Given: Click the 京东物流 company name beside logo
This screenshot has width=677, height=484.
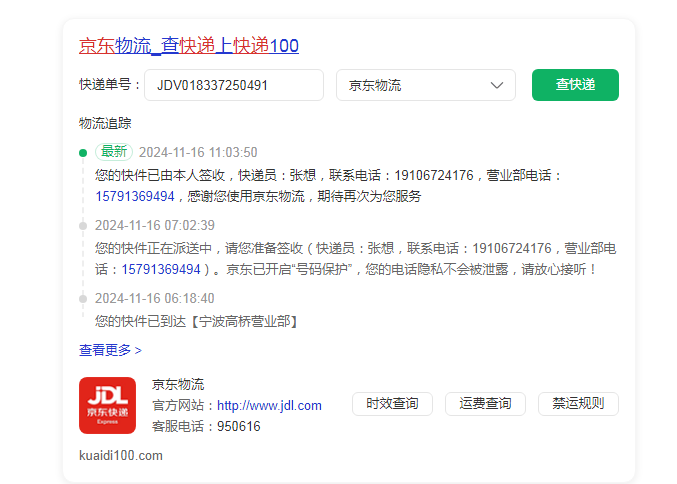Looking at the screenshot, I should (x=178, y=384).
